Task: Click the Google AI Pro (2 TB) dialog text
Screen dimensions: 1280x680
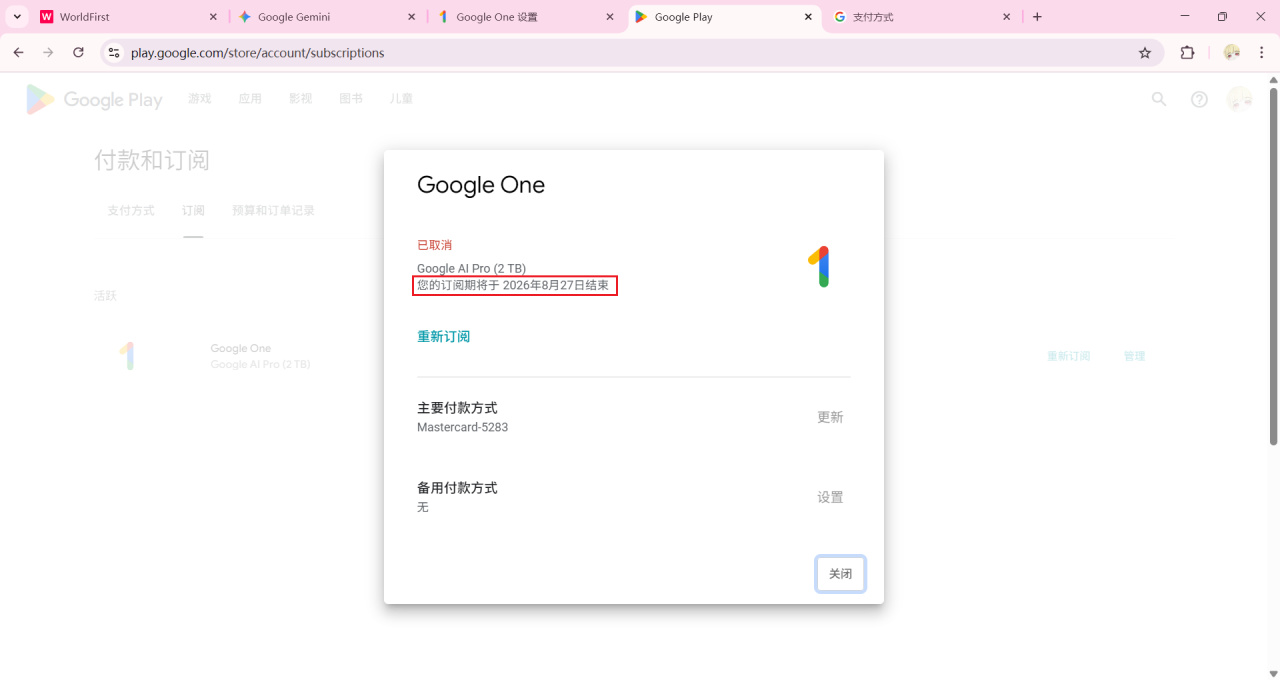Action: [x=471, y=268]
